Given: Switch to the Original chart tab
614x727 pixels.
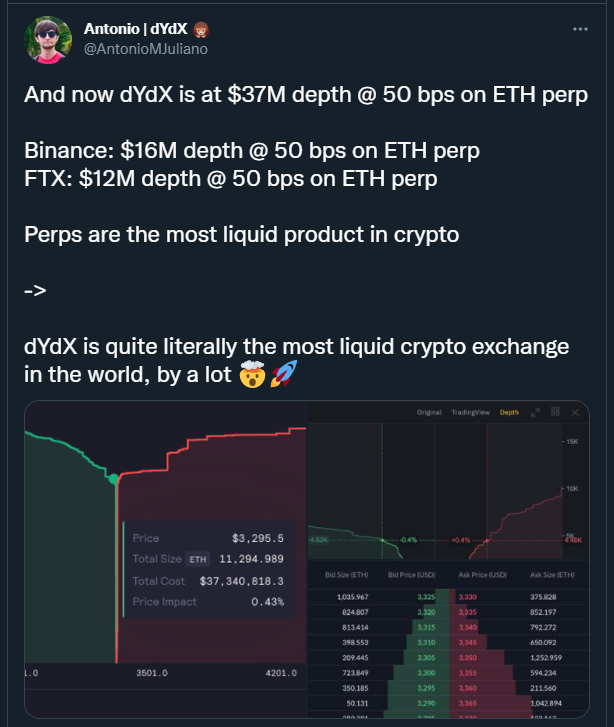Looking at the screenshot, I should coord(429,412).
